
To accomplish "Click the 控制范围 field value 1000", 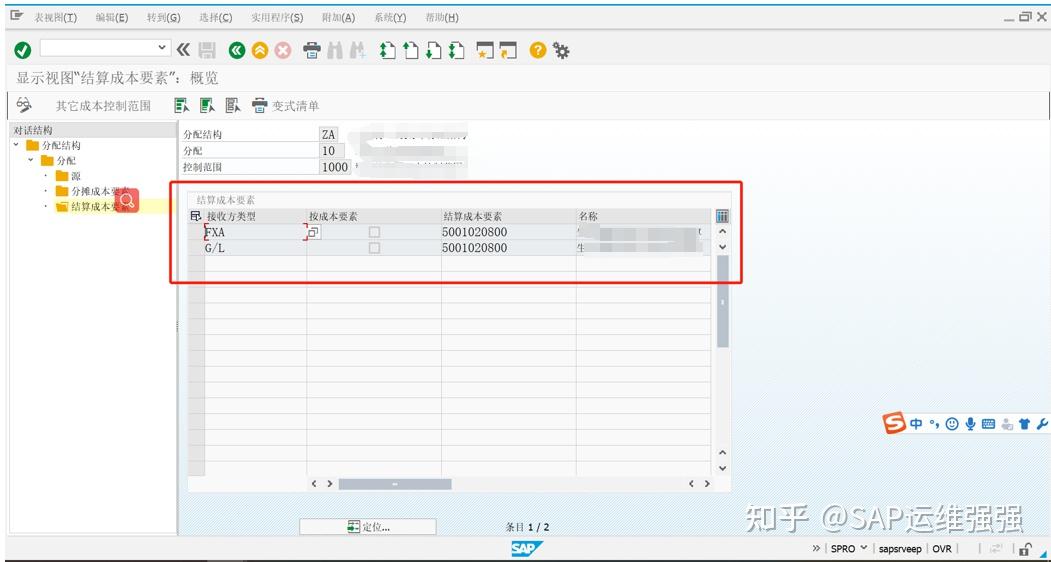I will 334,167.
